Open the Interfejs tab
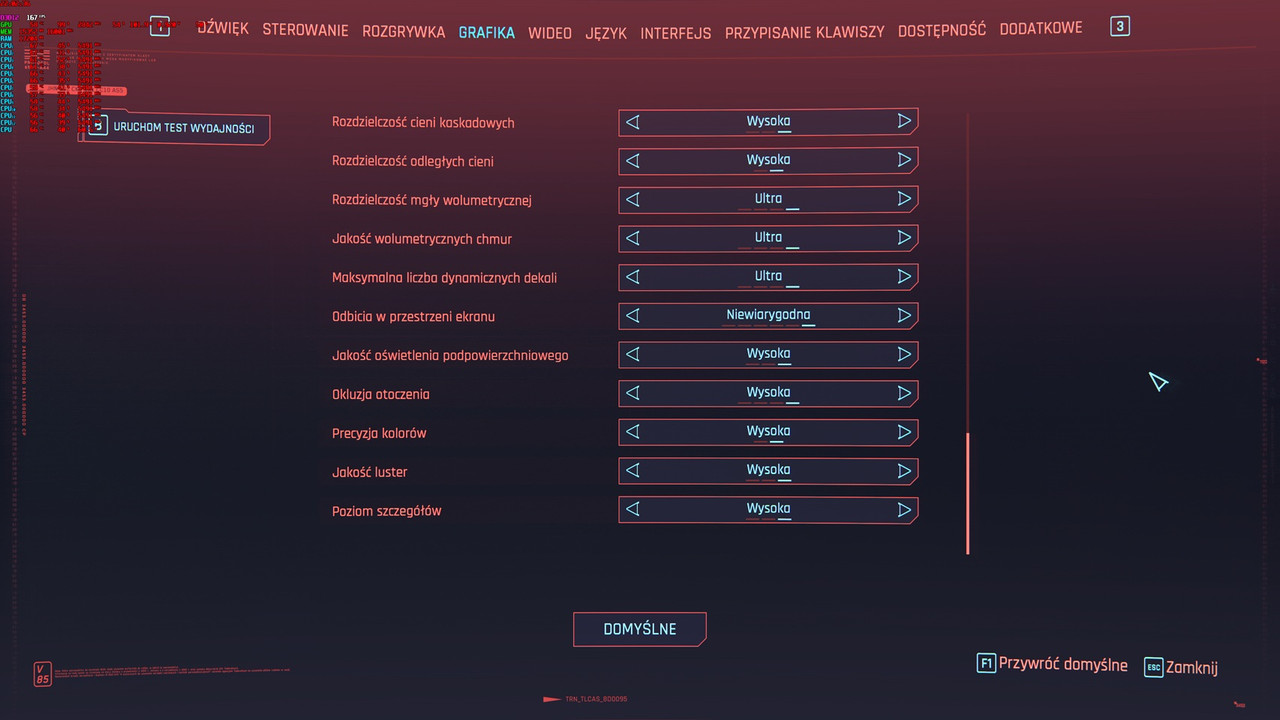 [x=676, y=33]
